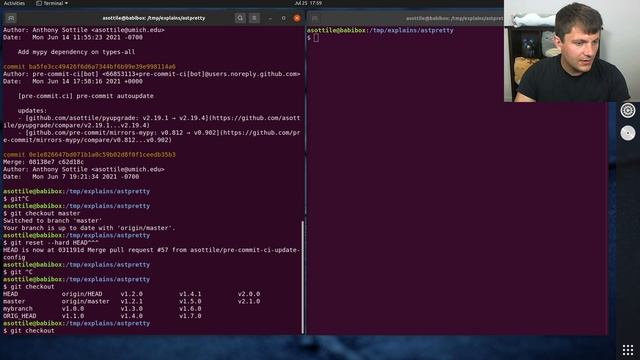Click 'v1.5.0' tag completion
The height and width of the screenshot is (360, 640).
click(190, 301)
